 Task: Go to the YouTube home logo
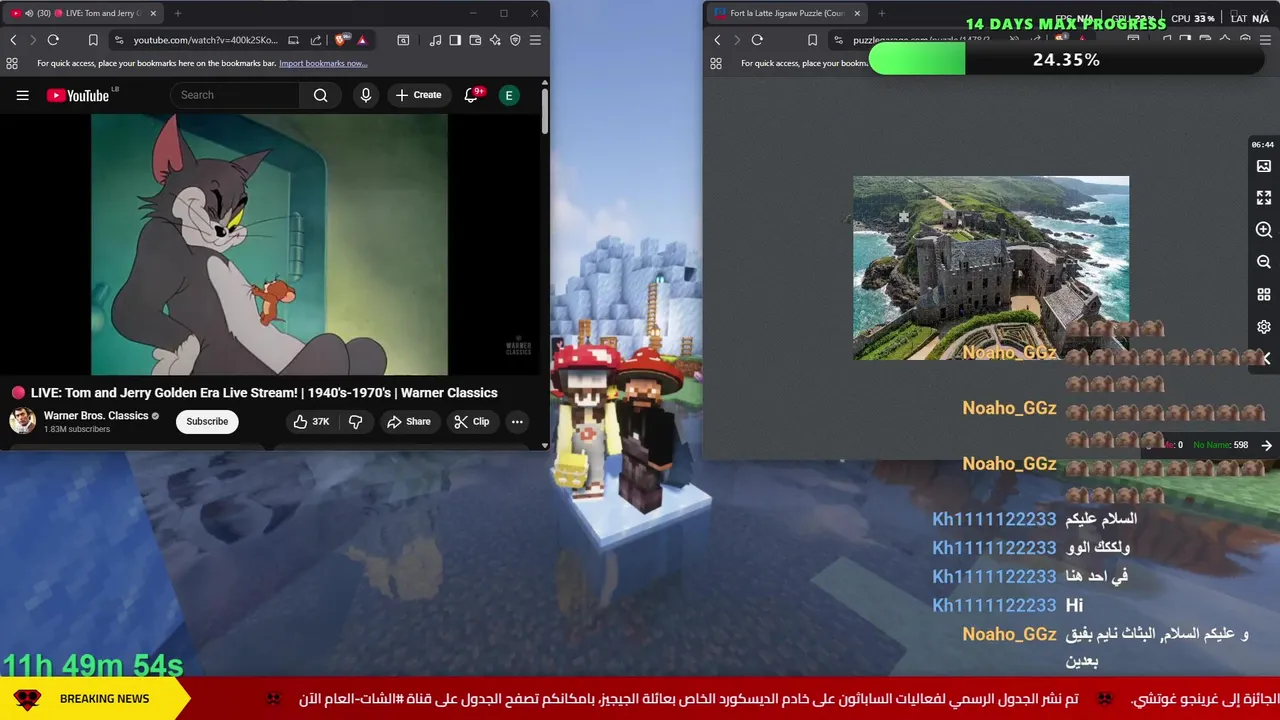point(78,95)
